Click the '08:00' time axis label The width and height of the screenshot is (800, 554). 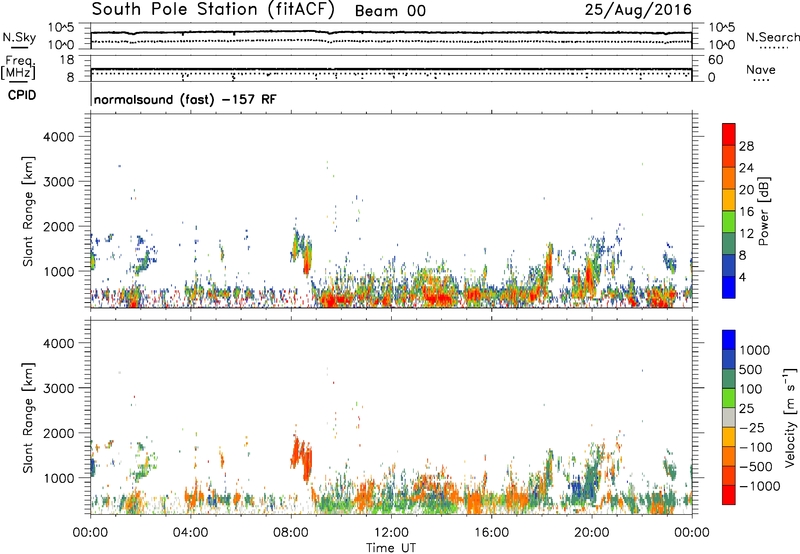click(291, 533)
